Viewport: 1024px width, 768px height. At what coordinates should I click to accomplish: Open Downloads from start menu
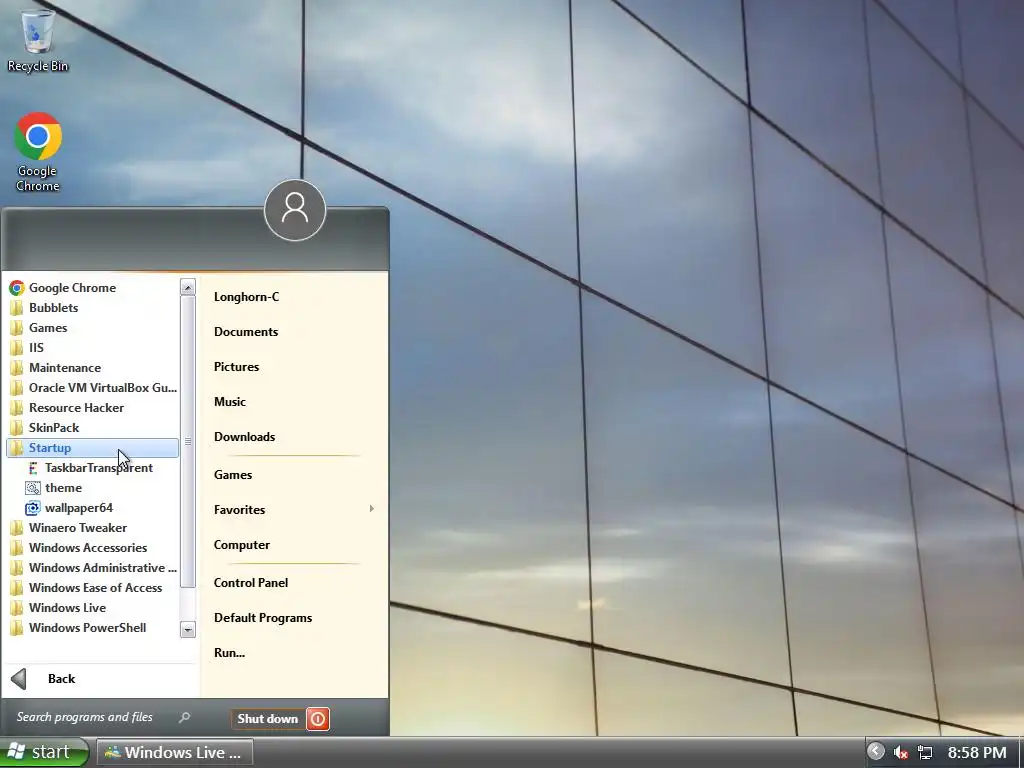pos(244,437)
